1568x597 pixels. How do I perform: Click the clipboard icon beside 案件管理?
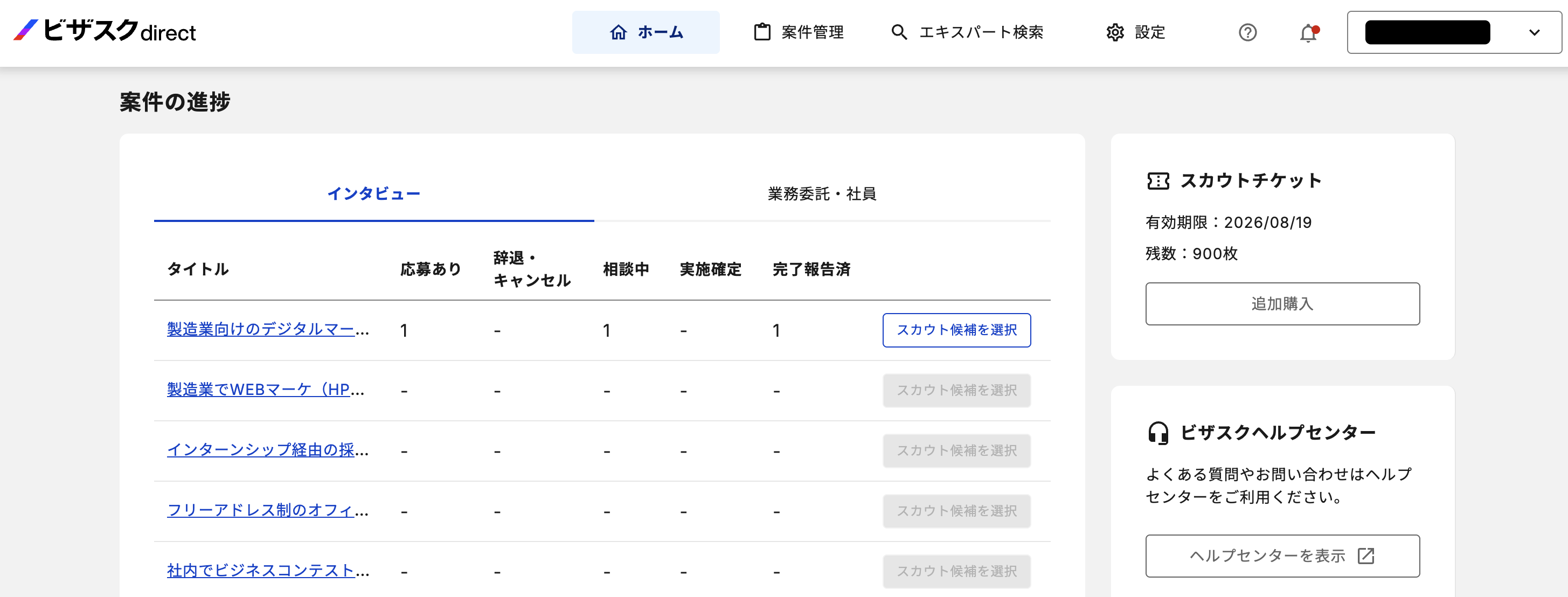pos(762,32)
